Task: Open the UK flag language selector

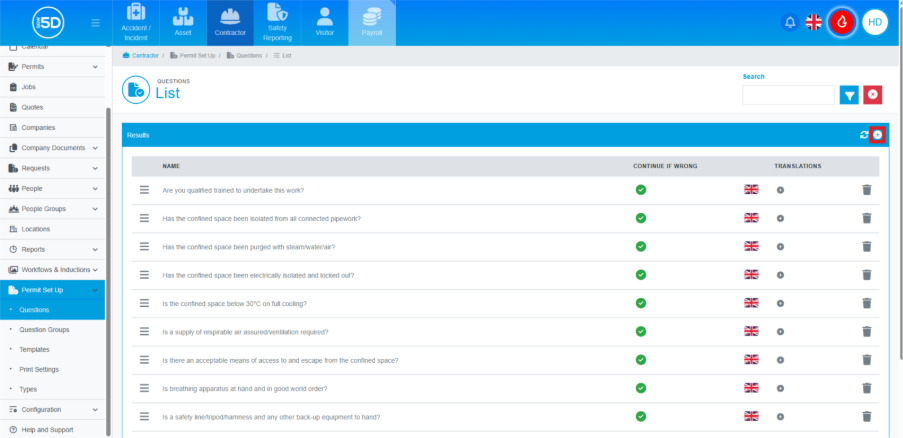Action: click(x=814, y=22)
